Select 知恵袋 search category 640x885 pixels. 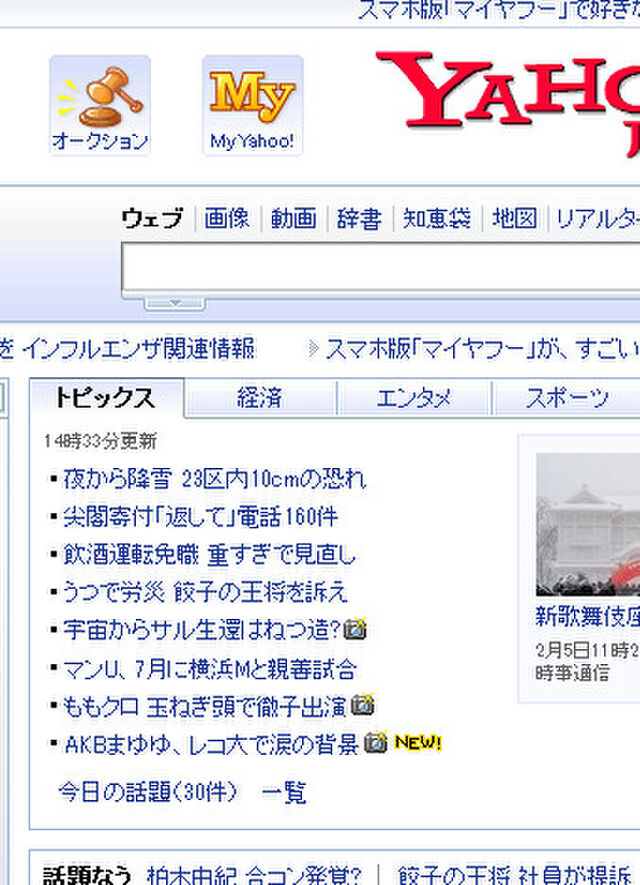pos(437,218)
